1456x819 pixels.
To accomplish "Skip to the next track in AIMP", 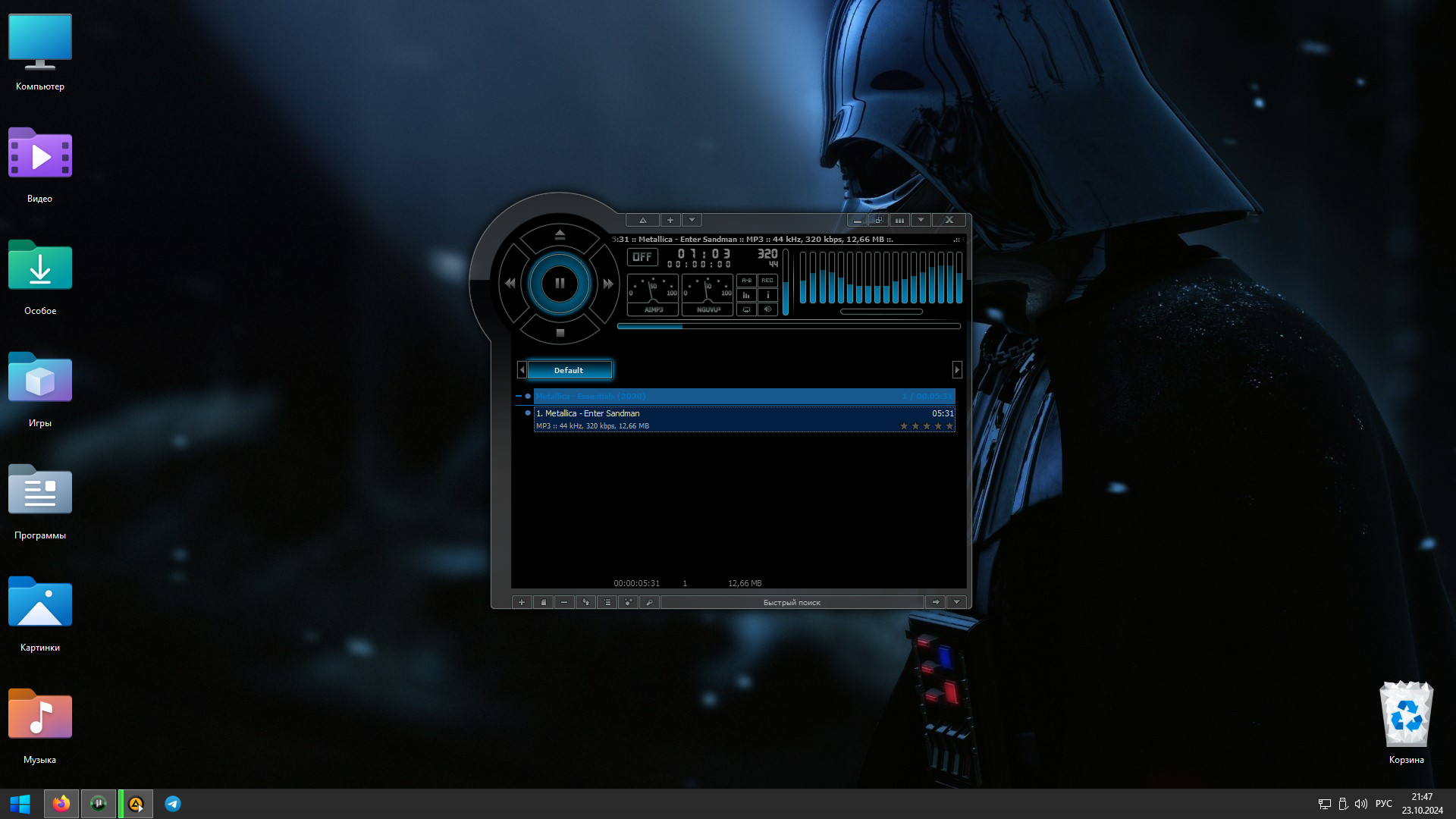I will (608, 284).
